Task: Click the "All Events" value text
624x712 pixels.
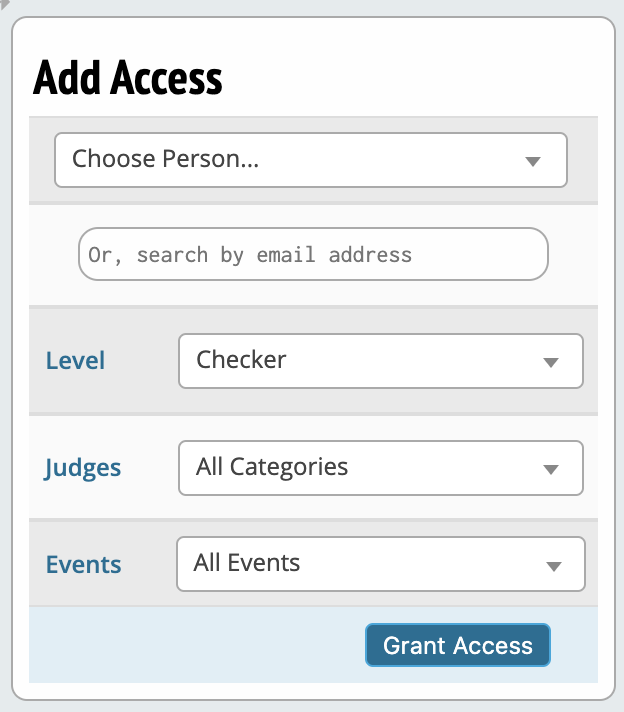Action: [247, 563]
